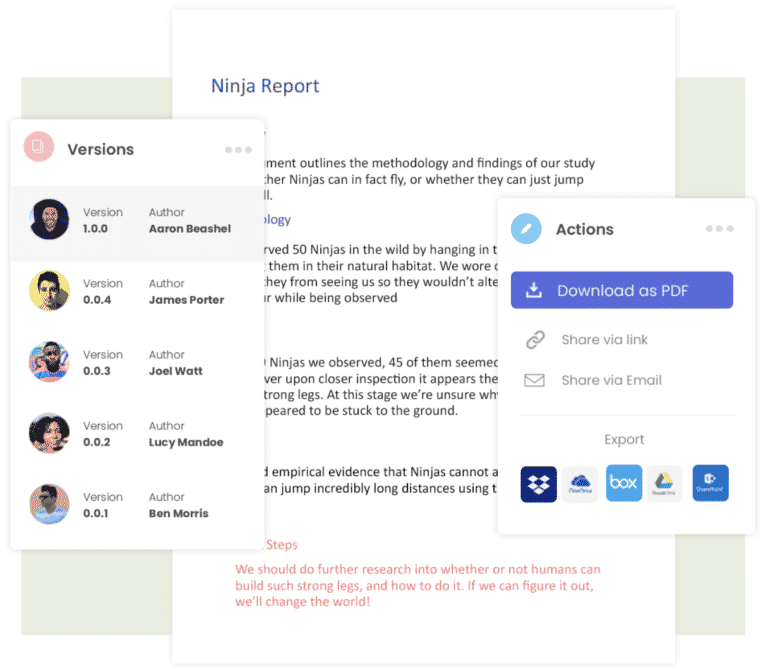Click the envelope email icon
The height and width of the screenshot is (672, 768).
pos(535,380)
